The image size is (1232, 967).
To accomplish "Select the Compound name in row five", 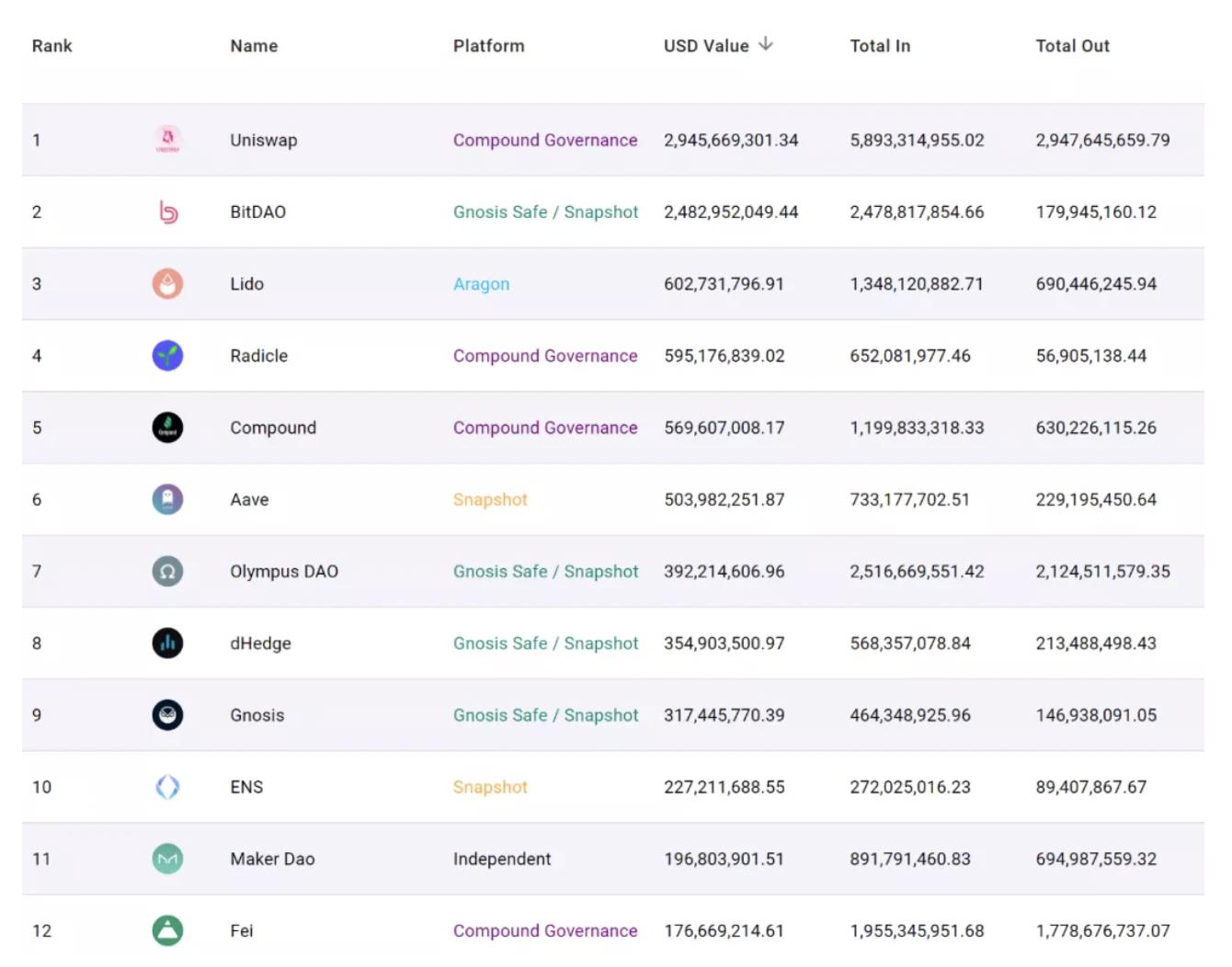I will tap(272, 428).
